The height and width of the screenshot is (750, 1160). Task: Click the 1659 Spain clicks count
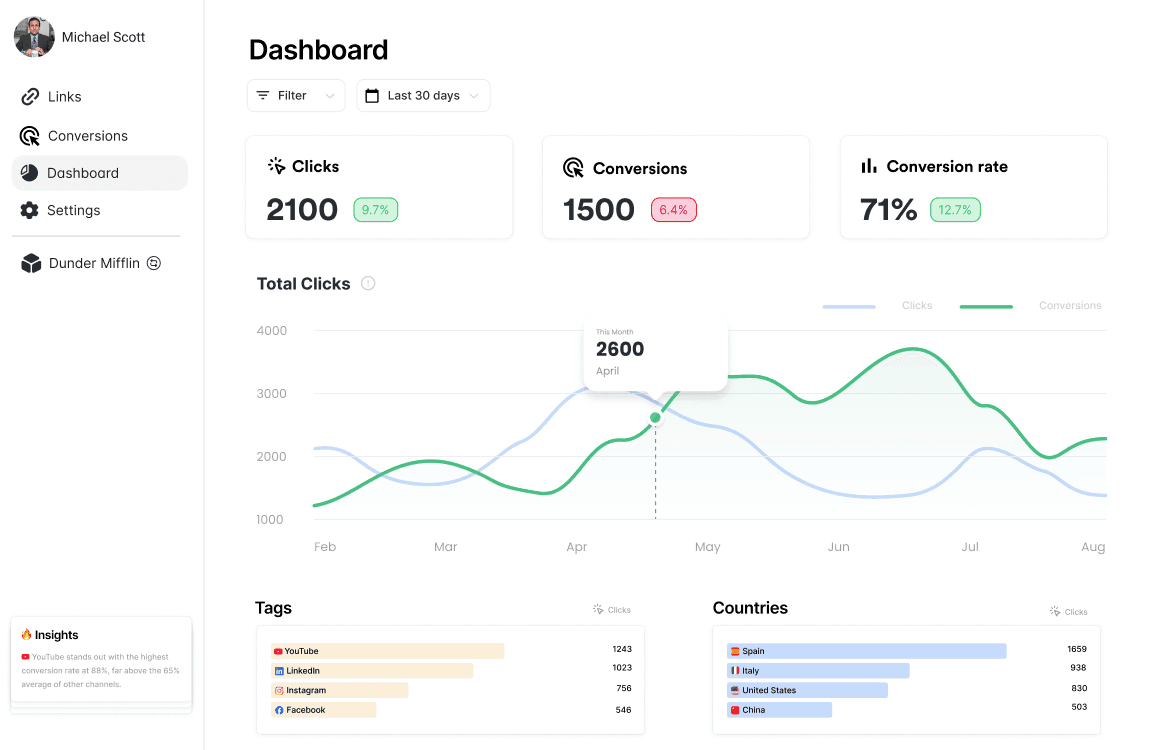click(x=1077, y=649)
